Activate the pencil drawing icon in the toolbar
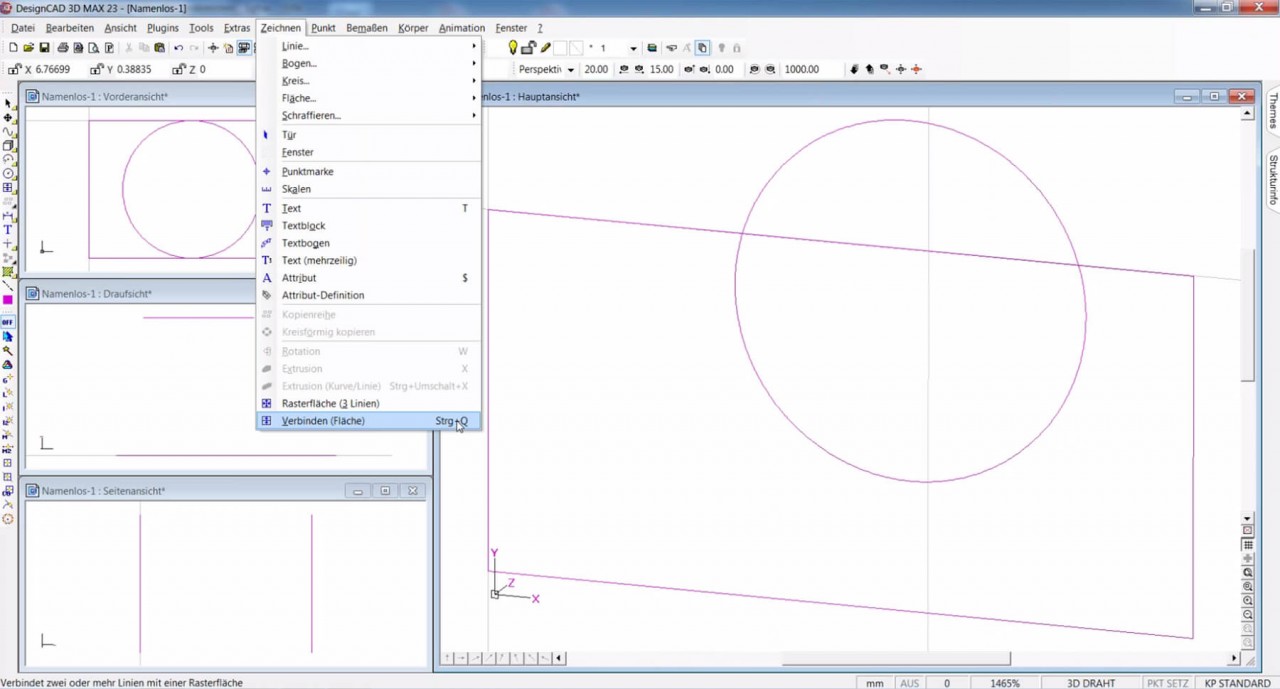The width and height of the screenshot is (1280, 689). (545, 47)
